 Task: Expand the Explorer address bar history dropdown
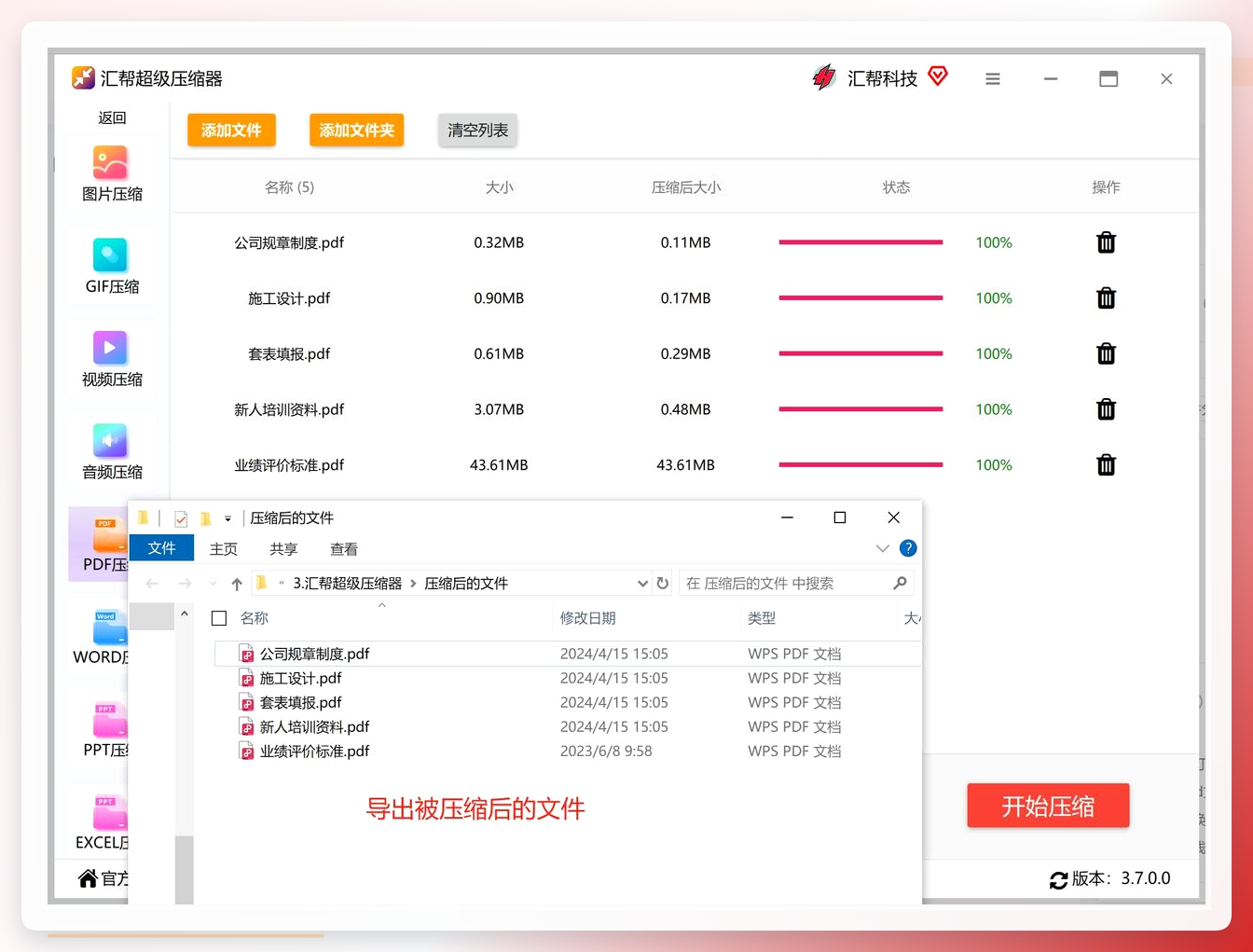click(642, 584)
